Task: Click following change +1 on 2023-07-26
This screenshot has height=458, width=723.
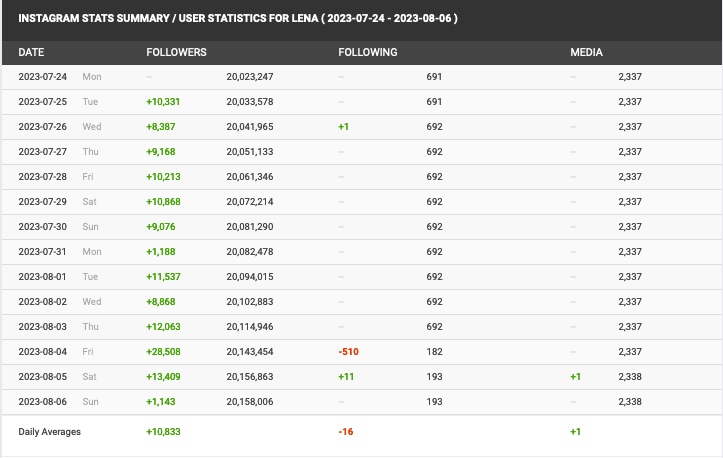Action: pyautogui.click(x=344, y=126)
